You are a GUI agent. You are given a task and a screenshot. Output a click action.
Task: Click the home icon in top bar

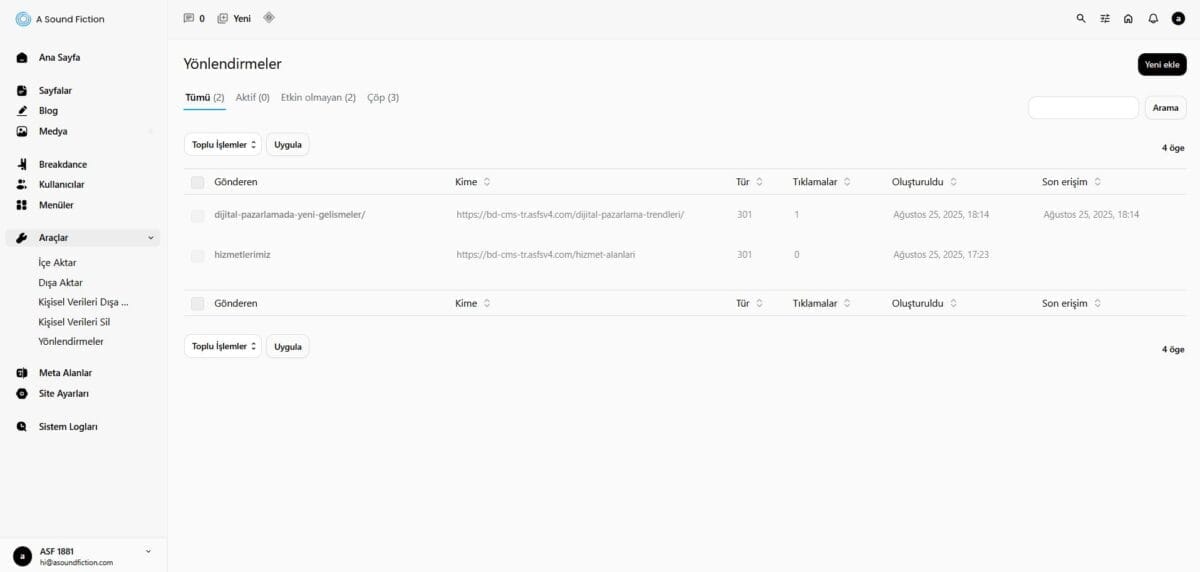[x=1128, y=18]
